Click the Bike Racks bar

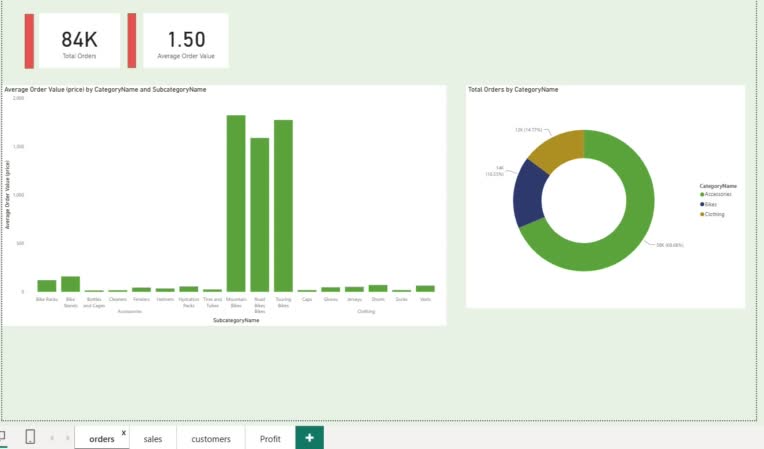47,286
